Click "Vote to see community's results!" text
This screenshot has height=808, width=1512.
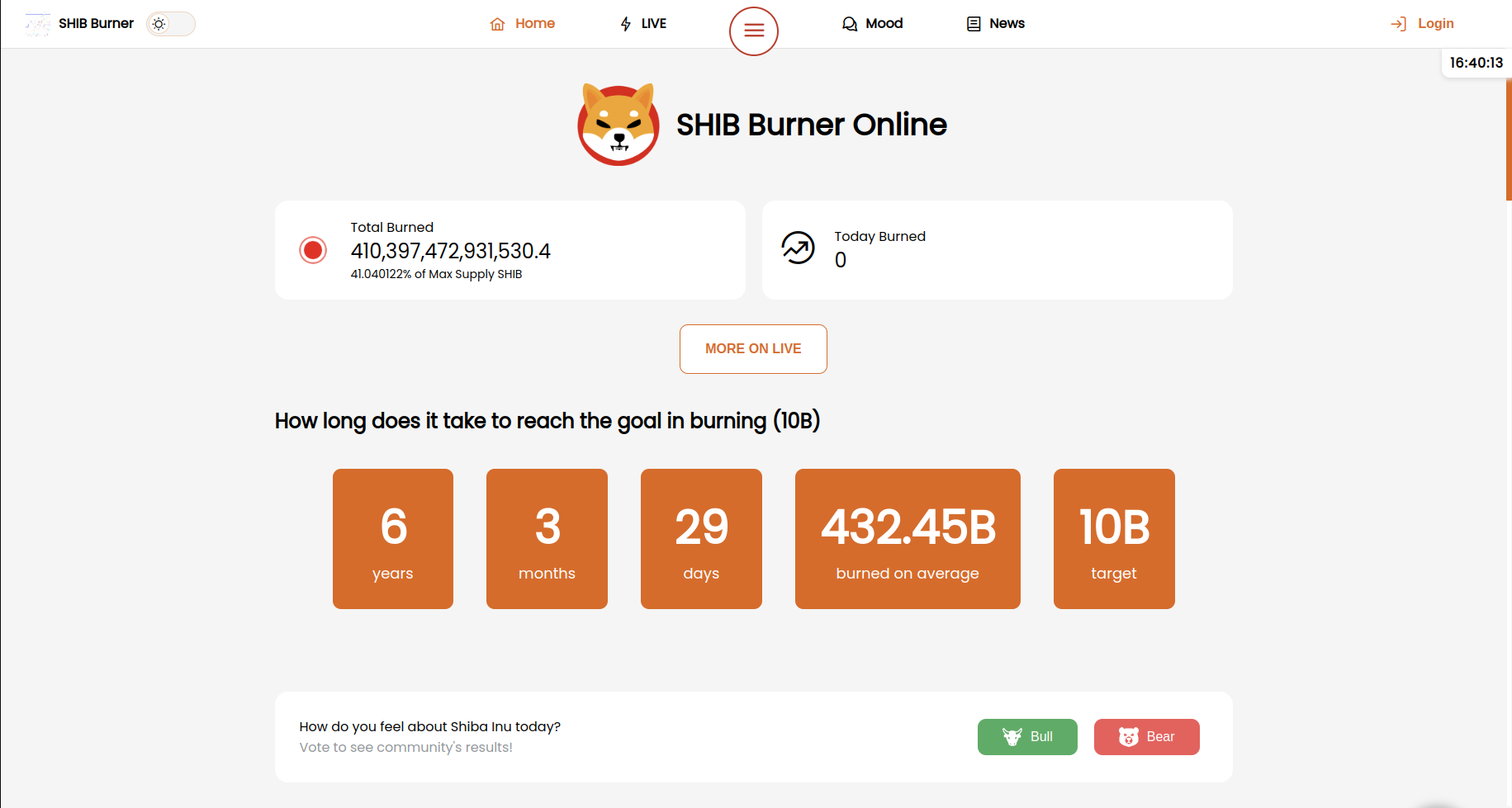tap(405, 747)
